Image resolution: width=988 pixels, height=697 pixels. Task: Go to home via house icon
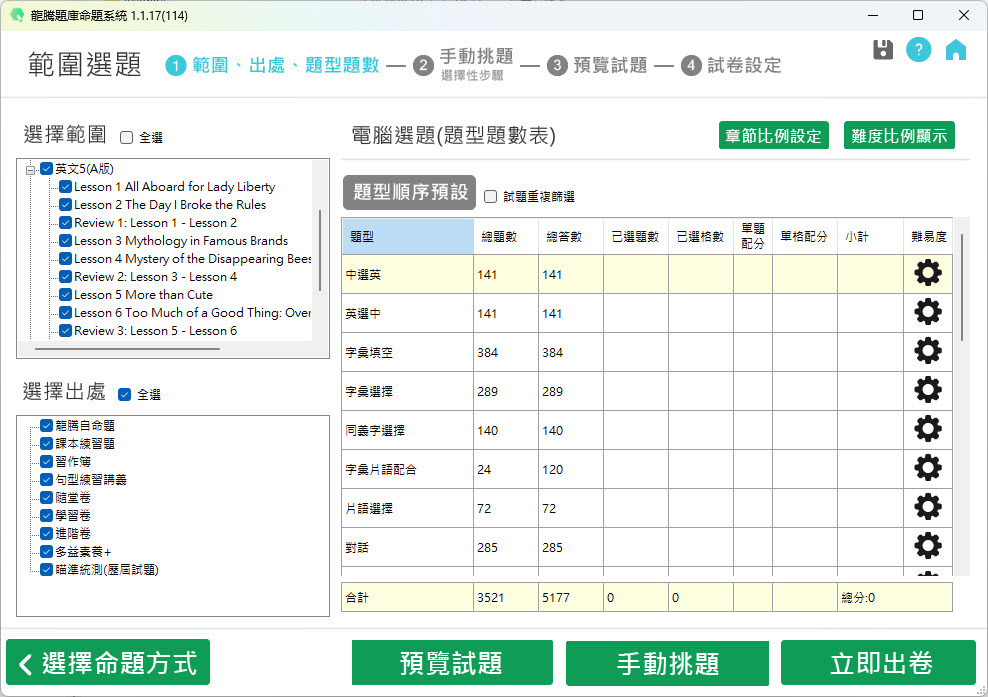point(955,50)
